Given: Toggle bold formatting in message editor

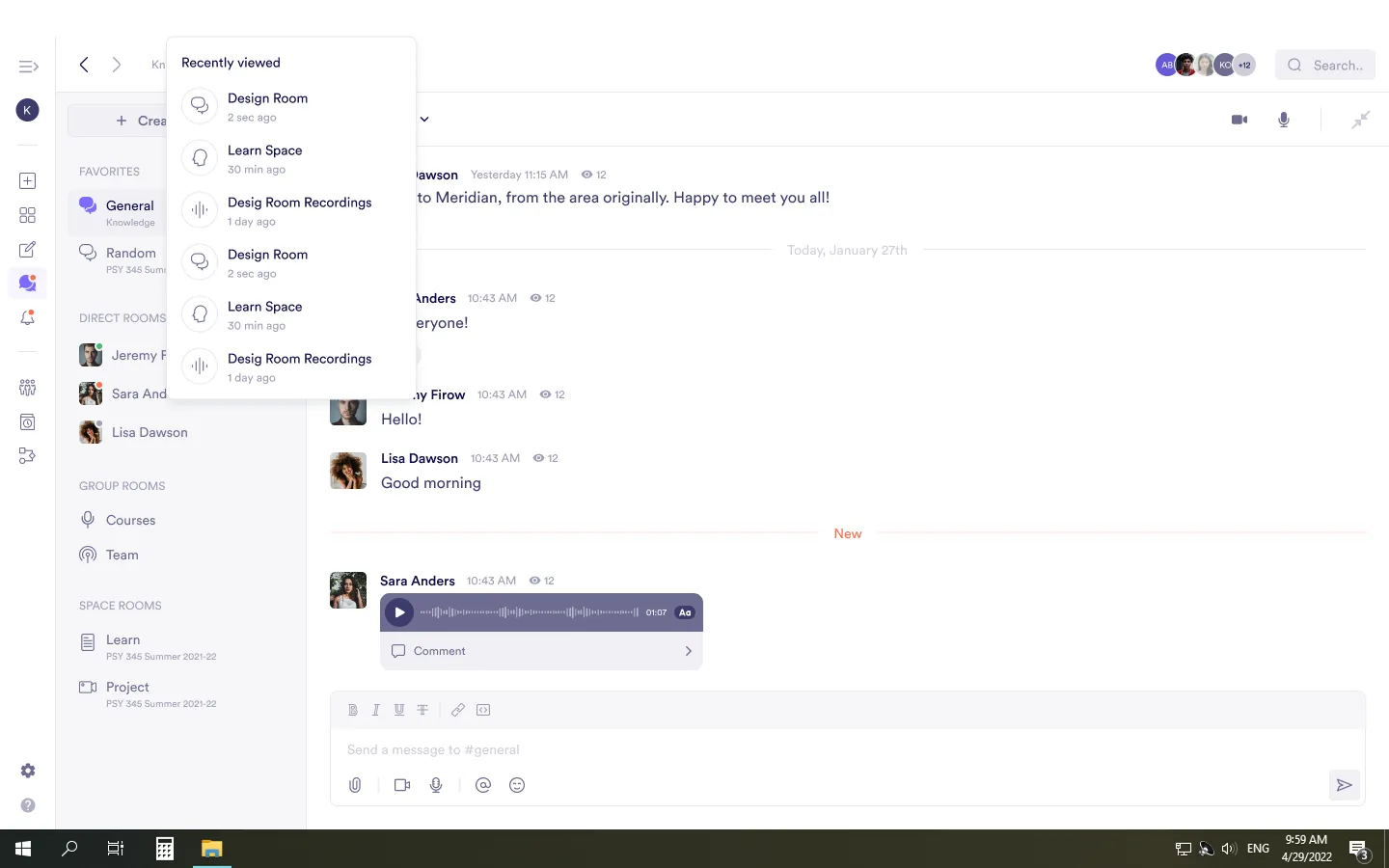Looking at the screenshot, I should tap(353, 710).
